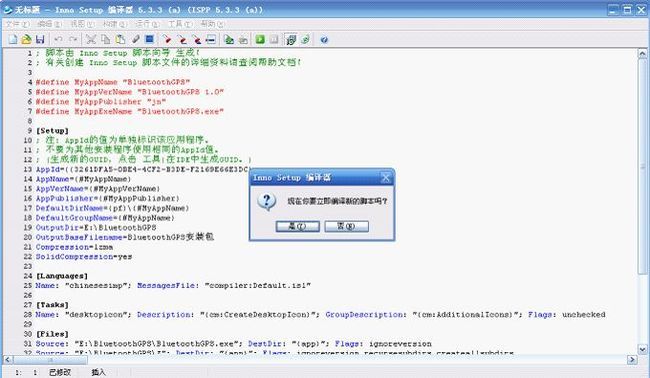Open the 编辑(E) menu
Viewport: 650px width, 378px height.
pos(49,24)
